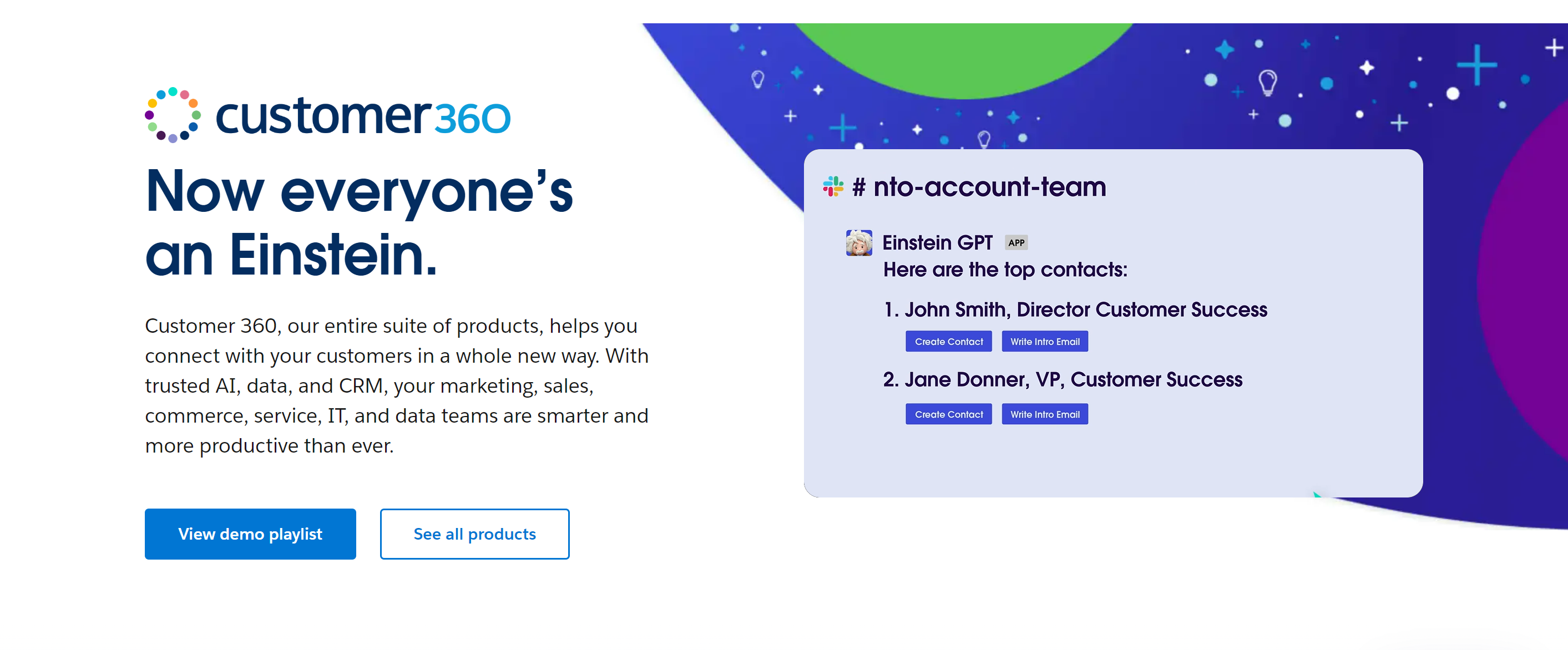Image resolution: width=1568 pixels, height=650 pixels.
Task: Click the Slack logo icon
Action: (x=833, y=186)
